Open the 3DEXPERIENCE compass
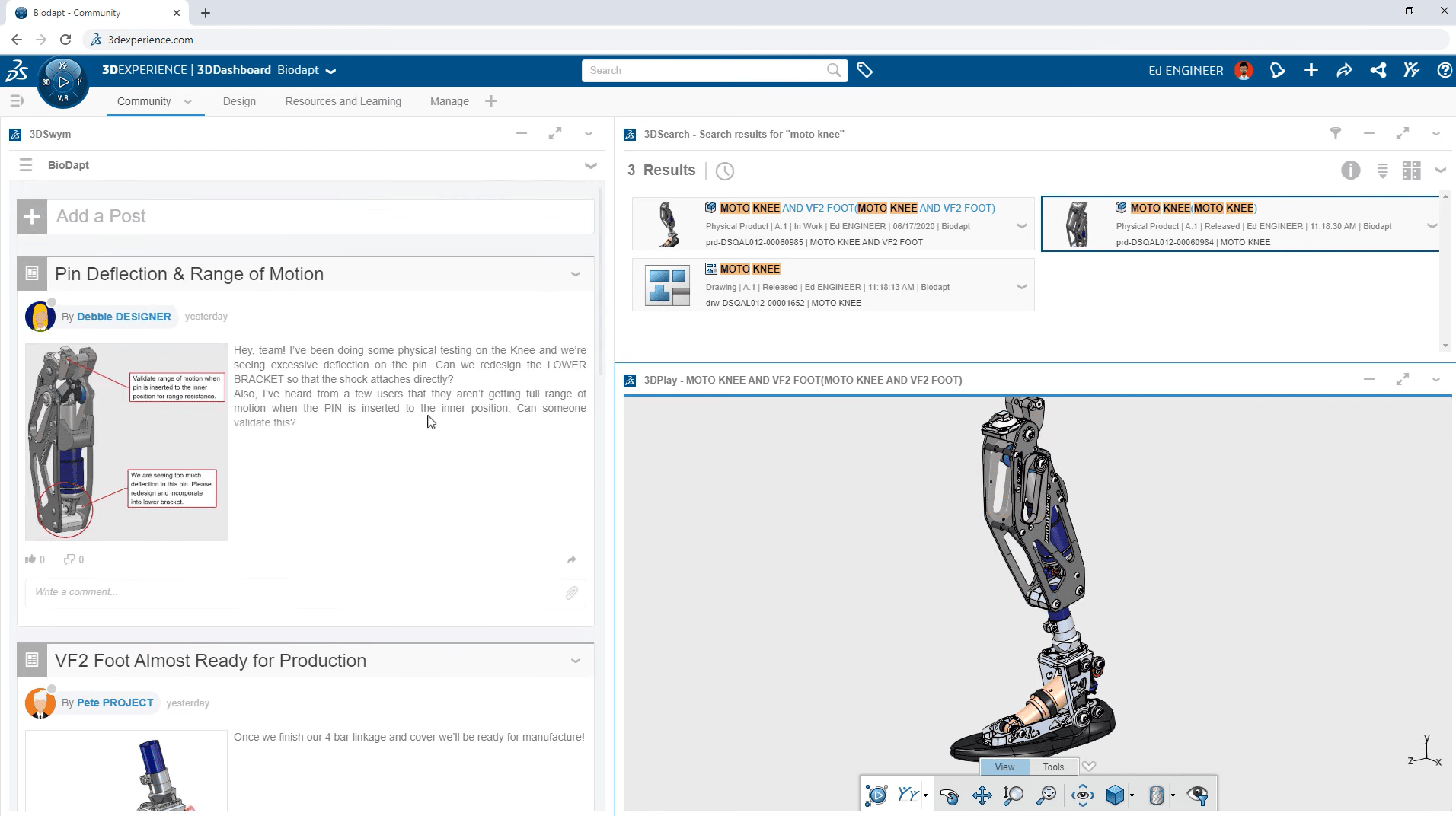The height and width of the screenshot is (816, 1456). pos(63,82)
